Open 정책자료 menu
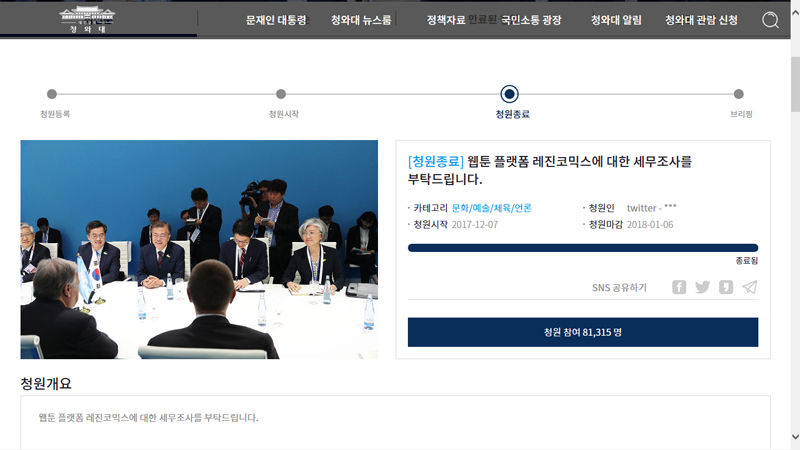 (x=446, y=20)
